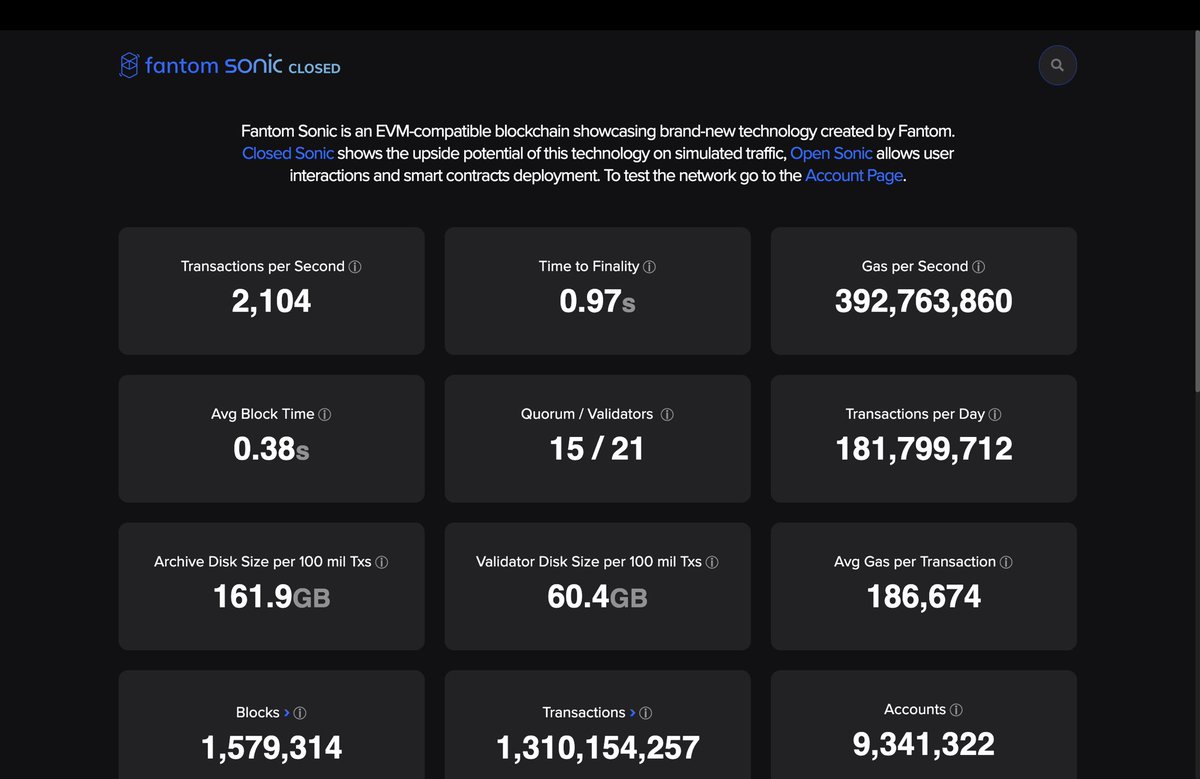This screenshot has height=779, width=1200.
Task: Click the 1,579,314 blocks count
Action: (271, 747)
